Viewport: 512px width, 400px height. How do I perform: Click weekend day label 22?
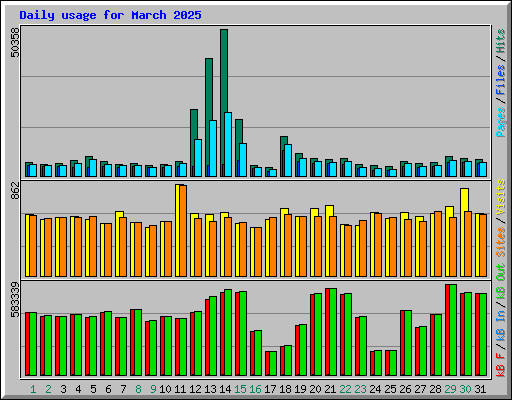point(345,389)
